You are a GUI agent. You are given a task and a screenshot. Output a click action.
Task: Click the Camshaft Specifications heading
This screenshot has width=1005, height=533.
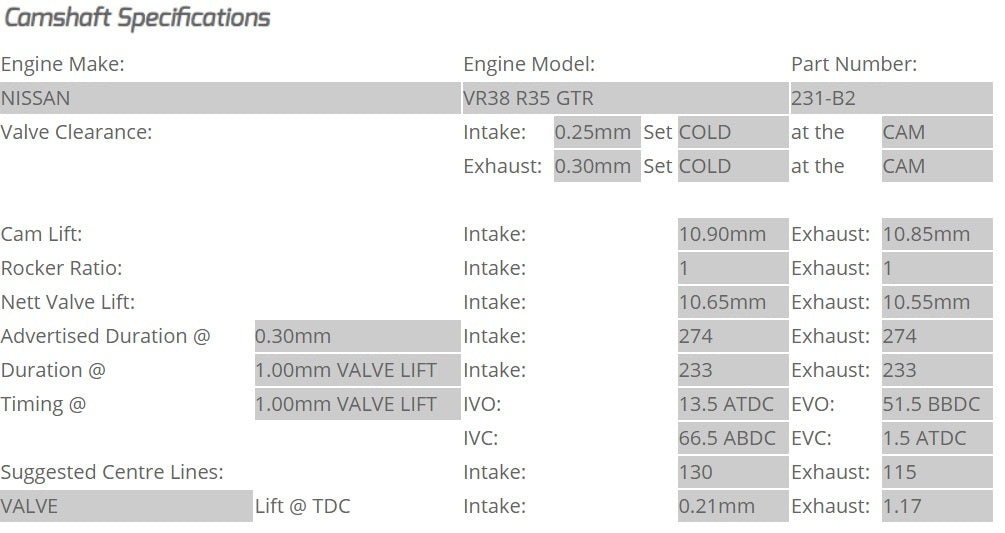click(x=137, y=18)
